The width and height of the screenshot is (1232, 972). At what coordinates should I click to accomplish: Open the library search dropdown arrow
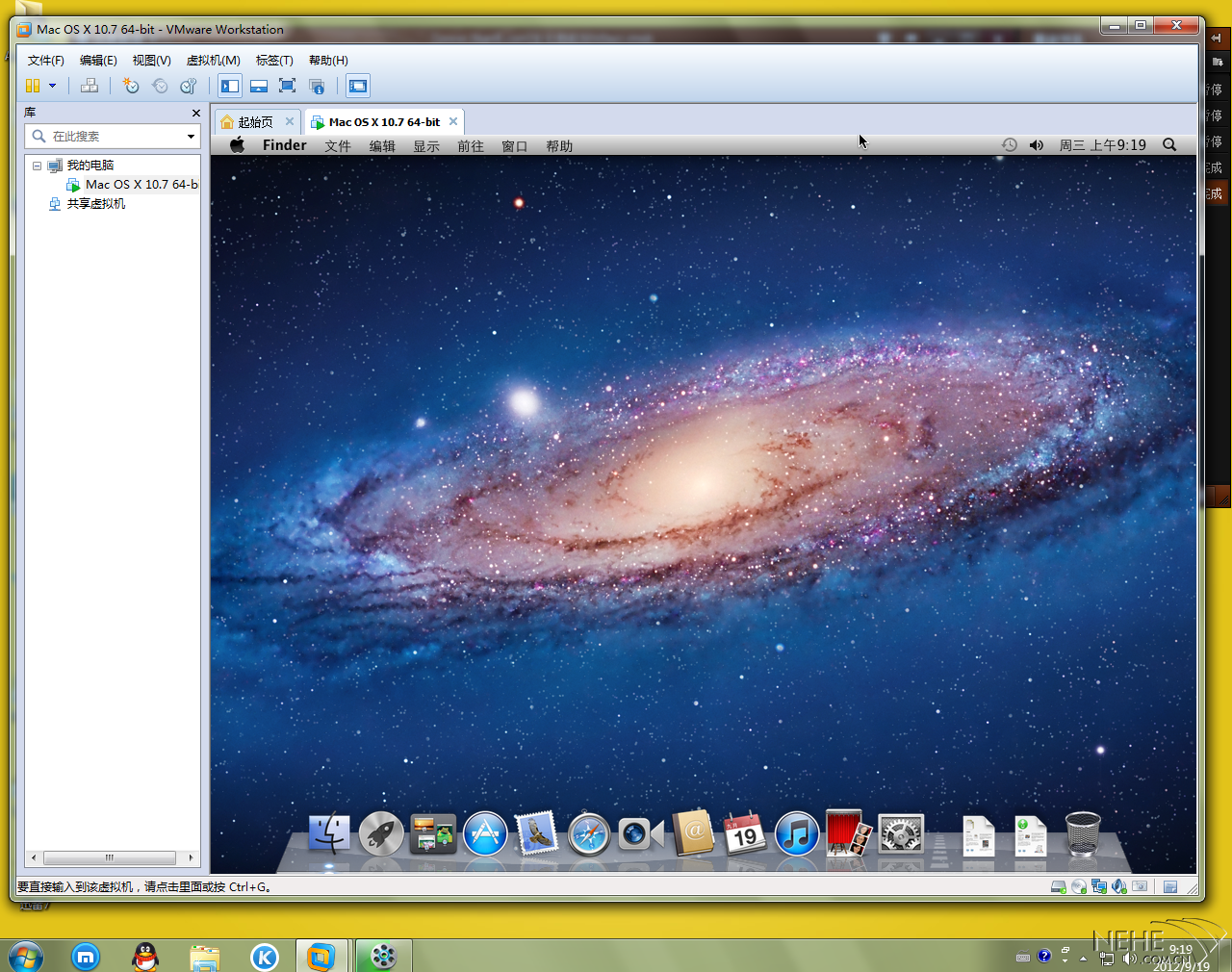(x=191, y=137)
